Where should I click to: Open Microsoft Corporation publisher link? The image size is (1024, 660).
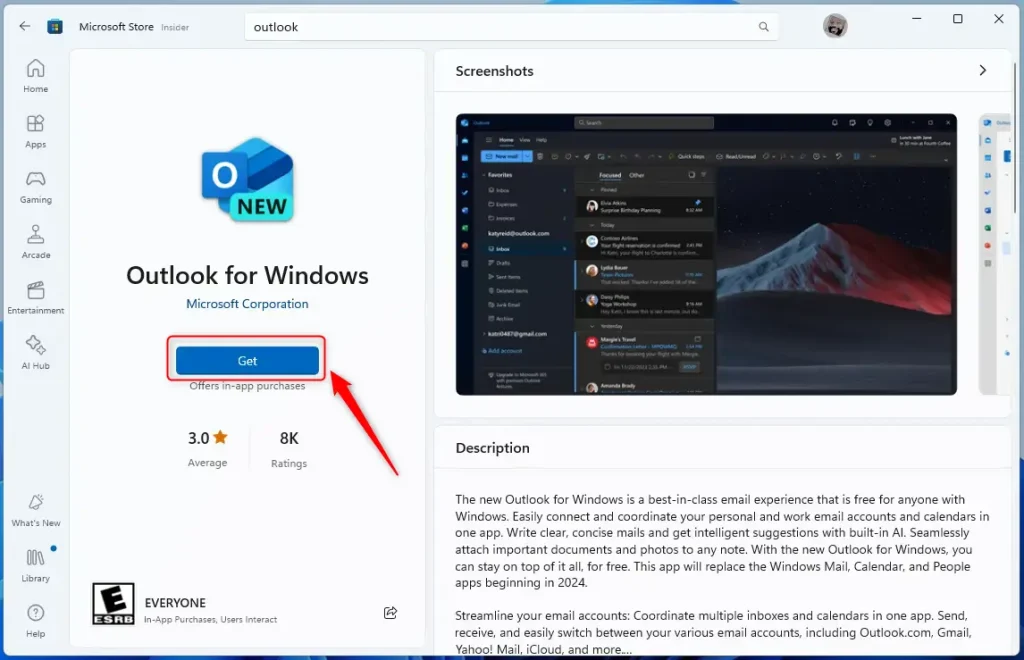tap(248, 304)
